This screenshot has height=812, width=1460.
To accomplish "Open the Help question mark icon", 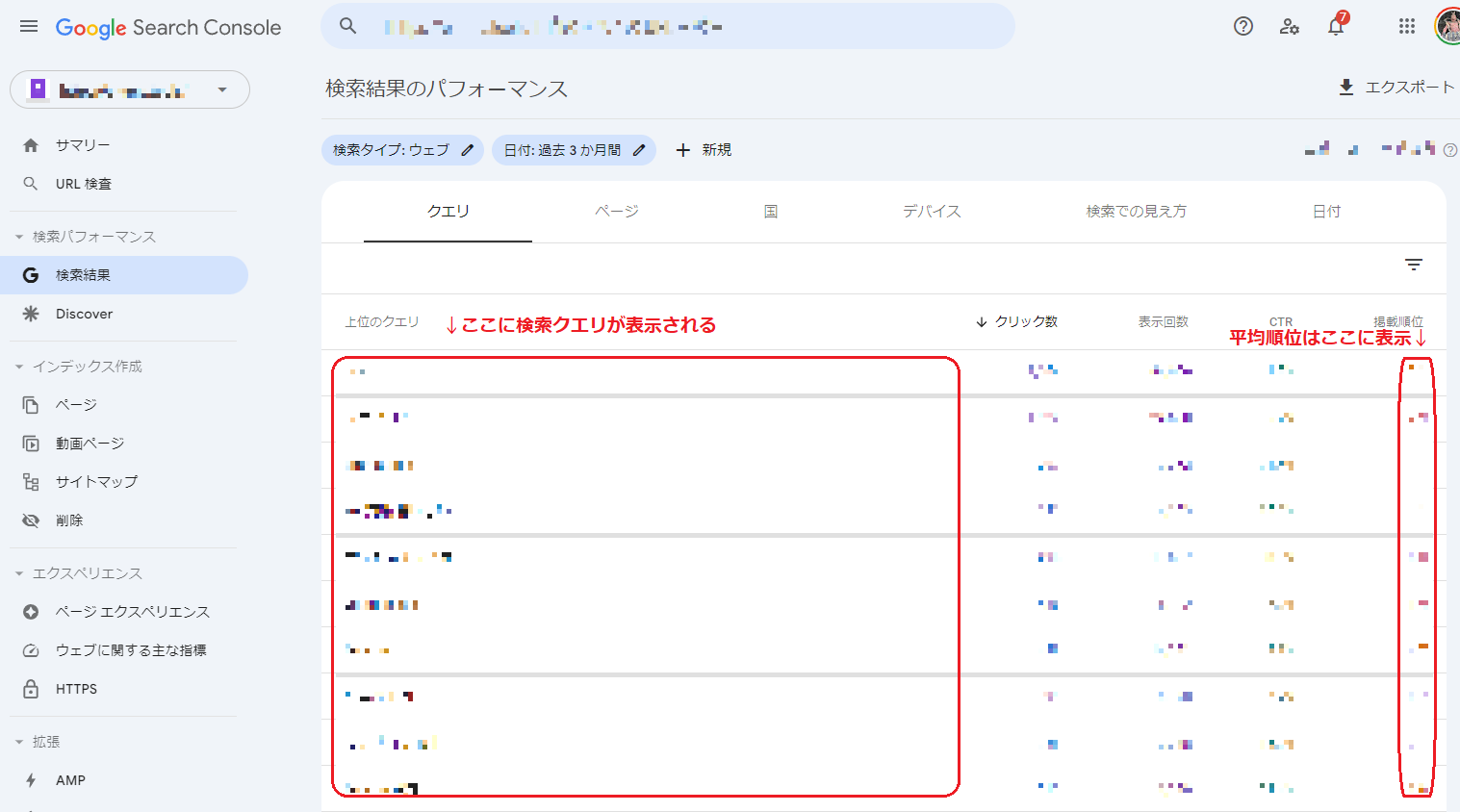I will (x=1243, y=27).
